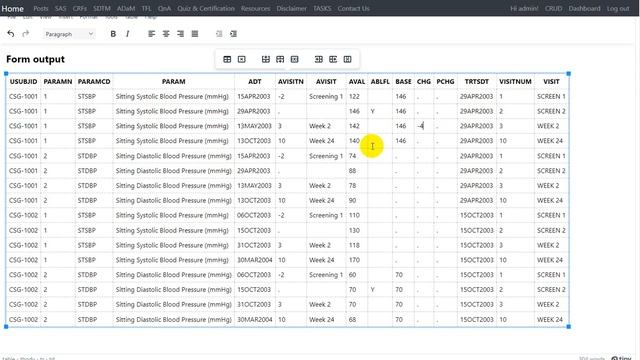Open the TASKS page
The height and width of the screenshot is (360, 640).
coord(322,9)
